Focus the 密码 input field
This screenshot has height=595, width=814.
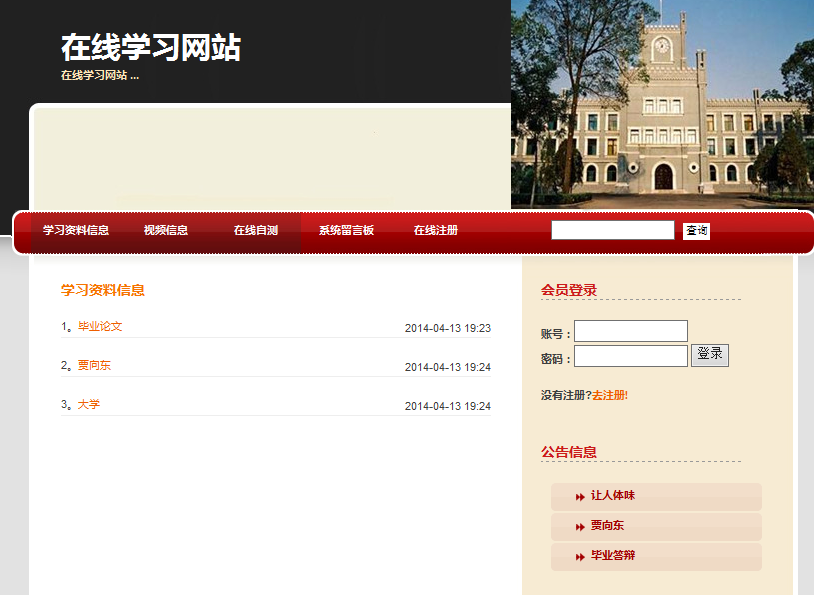click(x=631, y=356)
